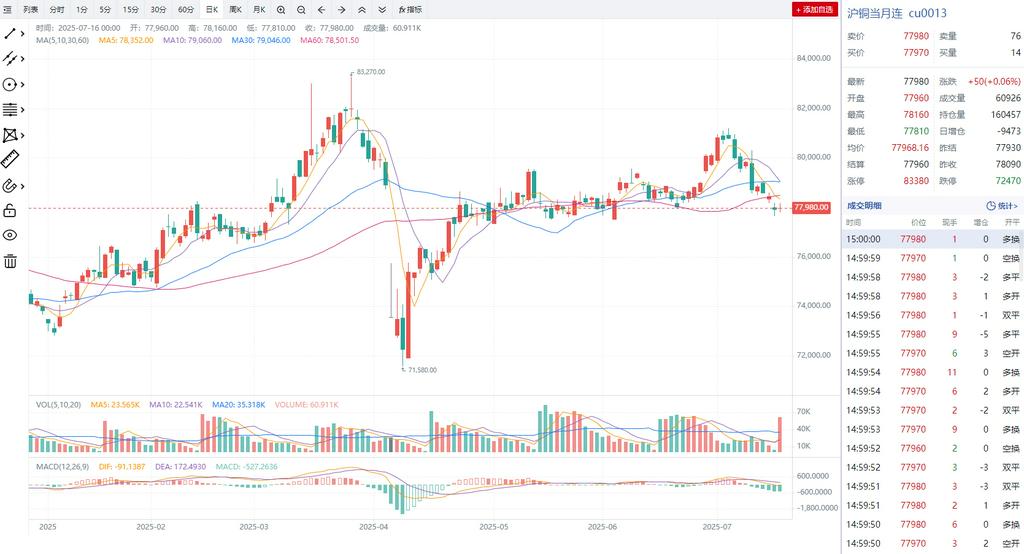The image size is (1024, 554).
Task: Shift the chart right with the right arrow
Action: 342,9
